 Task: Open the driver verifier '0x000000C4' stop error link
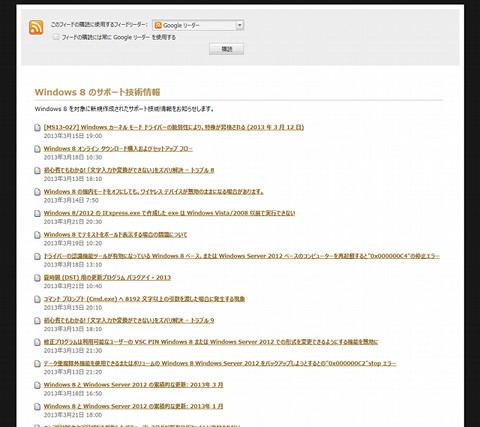click(x=242, y=256)
